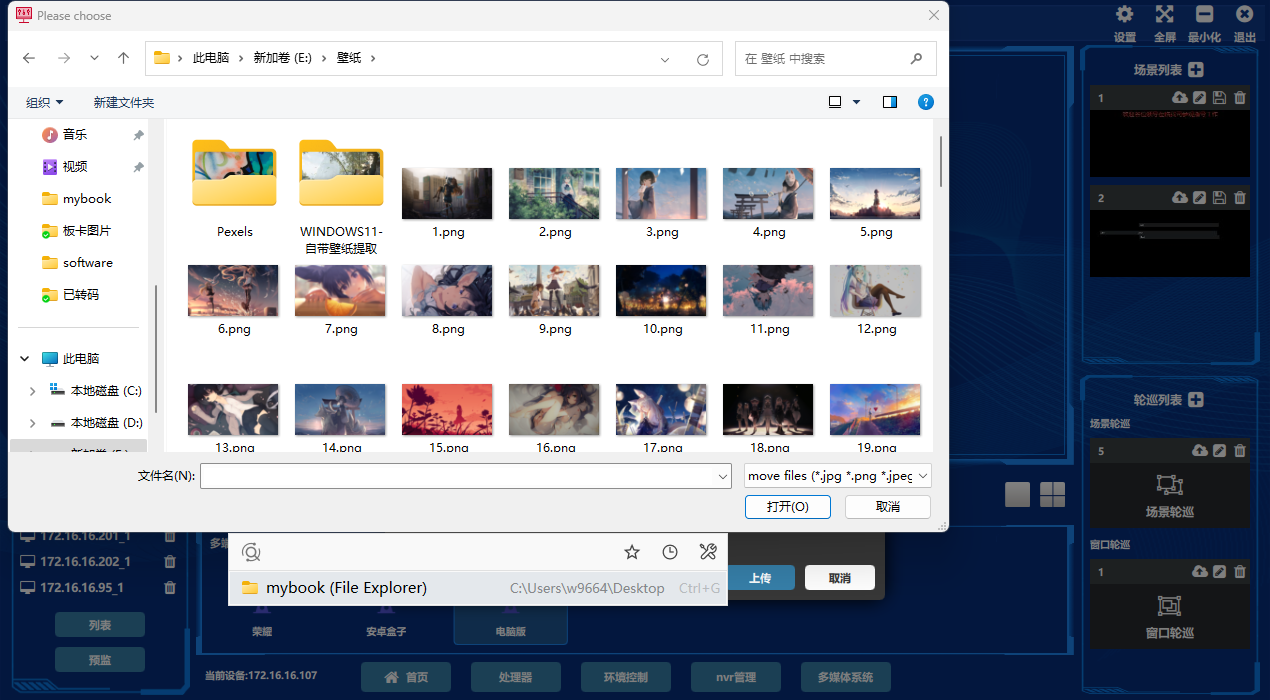
Task: Save scene 2 with its floppy disk icon
Action: pyautogui.click(x=1219, y=198)
